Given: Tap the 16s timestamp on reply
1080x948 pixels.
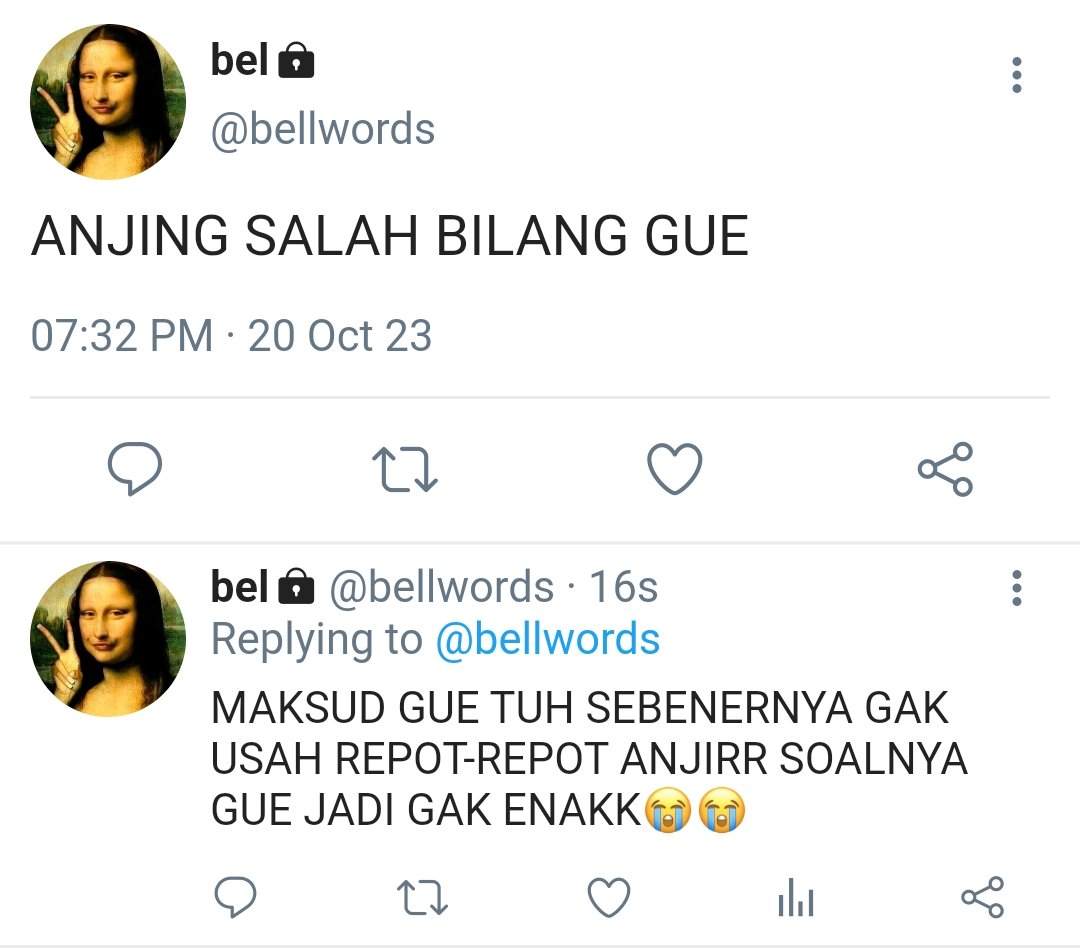Looking at the screenshot, I should [624, 587].
